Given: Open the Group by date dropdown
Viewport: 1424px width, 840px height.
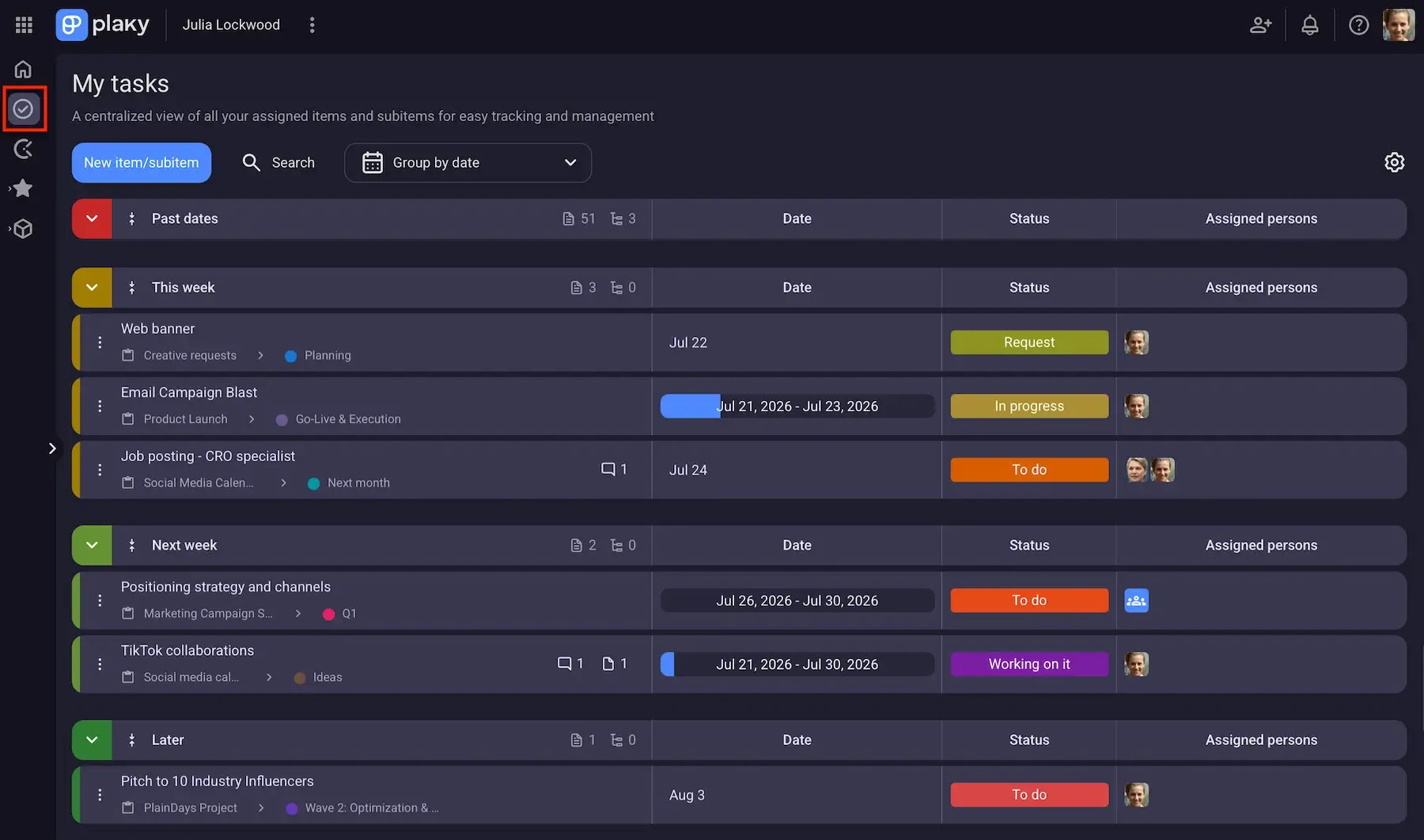Looking at the screenshot, I should (x=468, y=162).
